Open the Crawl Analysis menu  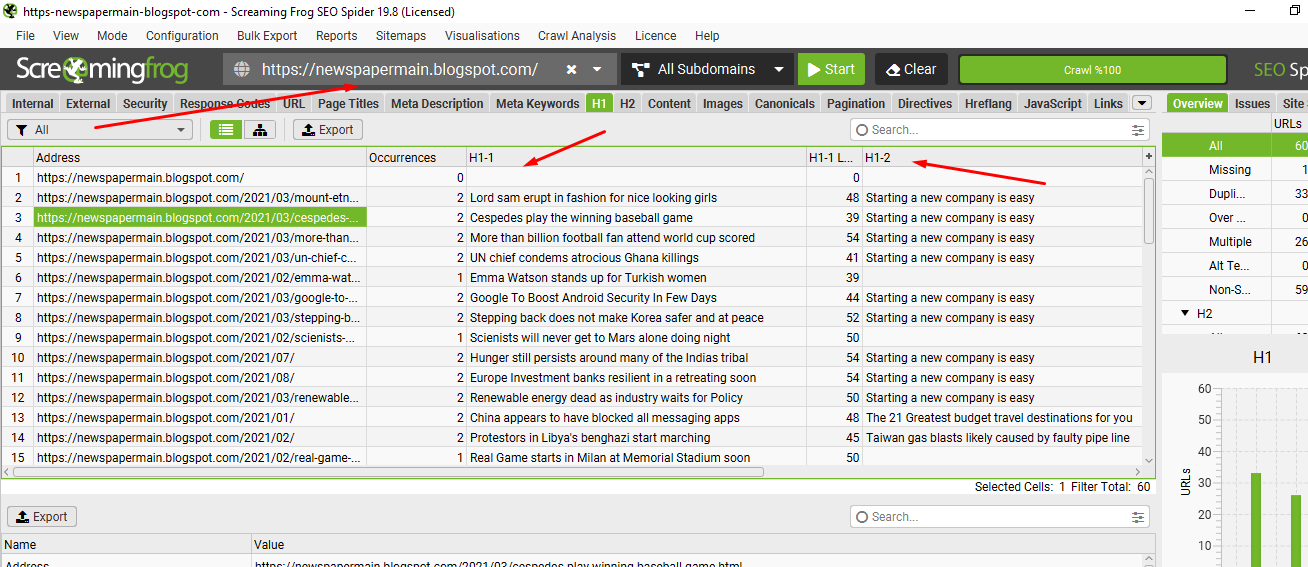(577, 36)
